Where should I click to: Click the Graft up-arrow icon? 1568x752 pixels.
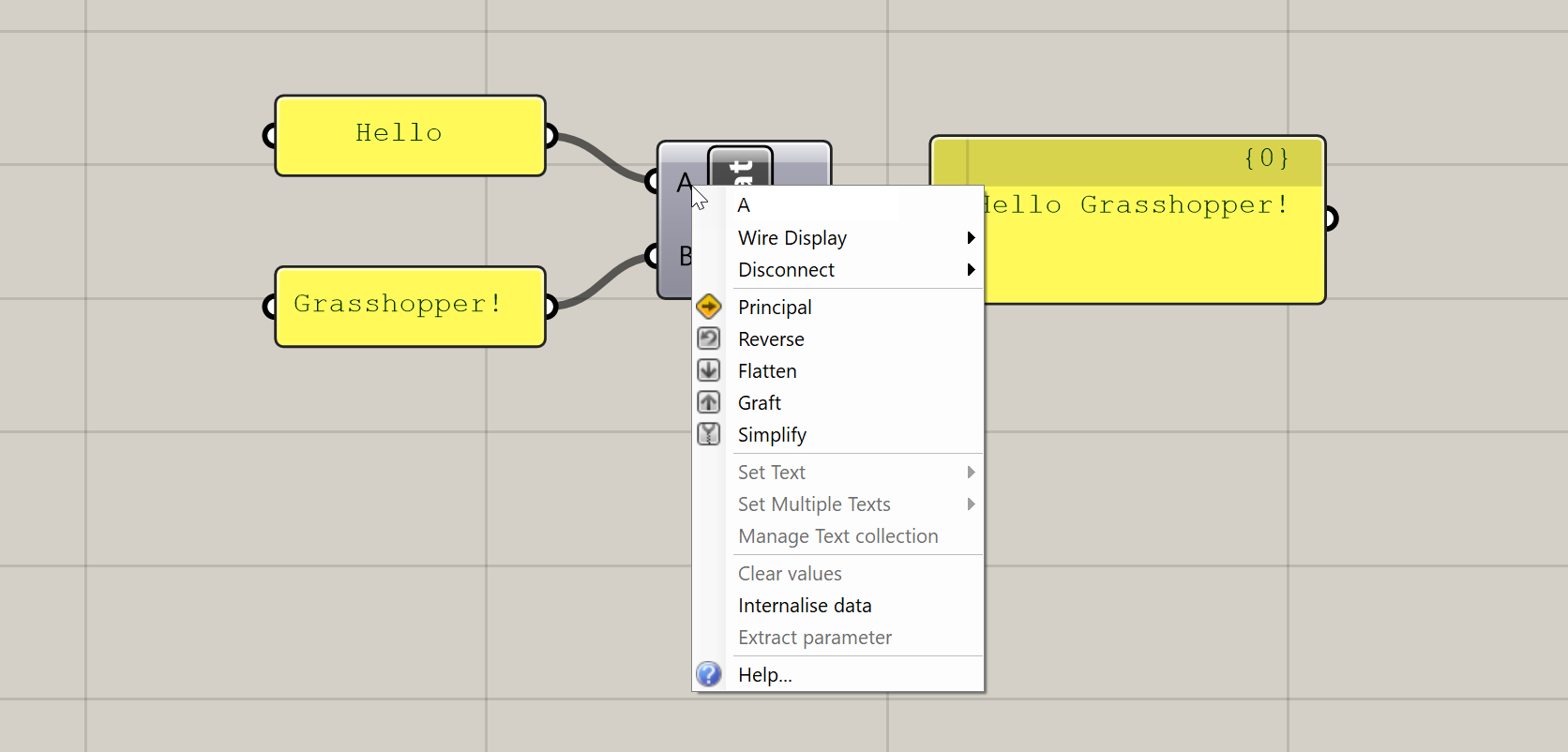[709, 402]
